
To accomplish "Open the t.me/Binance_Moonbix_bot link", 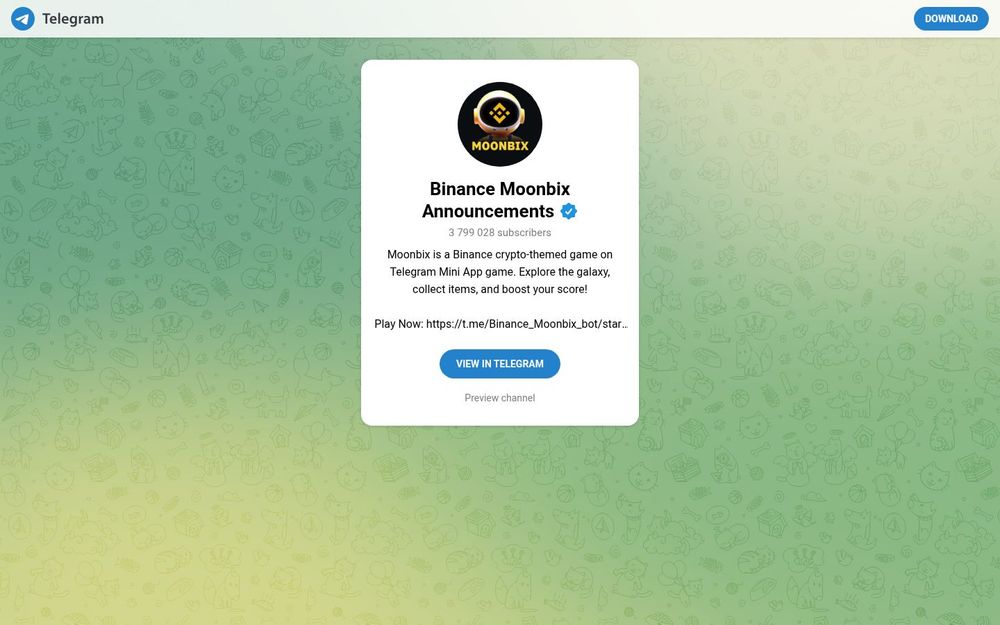I will pos(527,324).
